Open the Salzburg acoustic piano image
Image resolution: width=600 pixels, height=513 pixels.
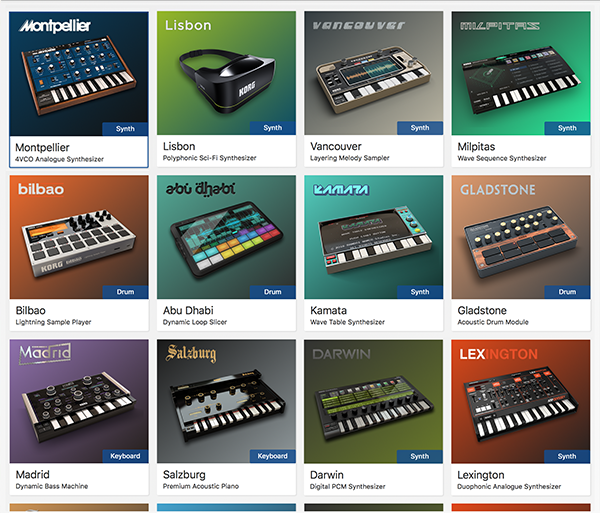coord(226,401)
